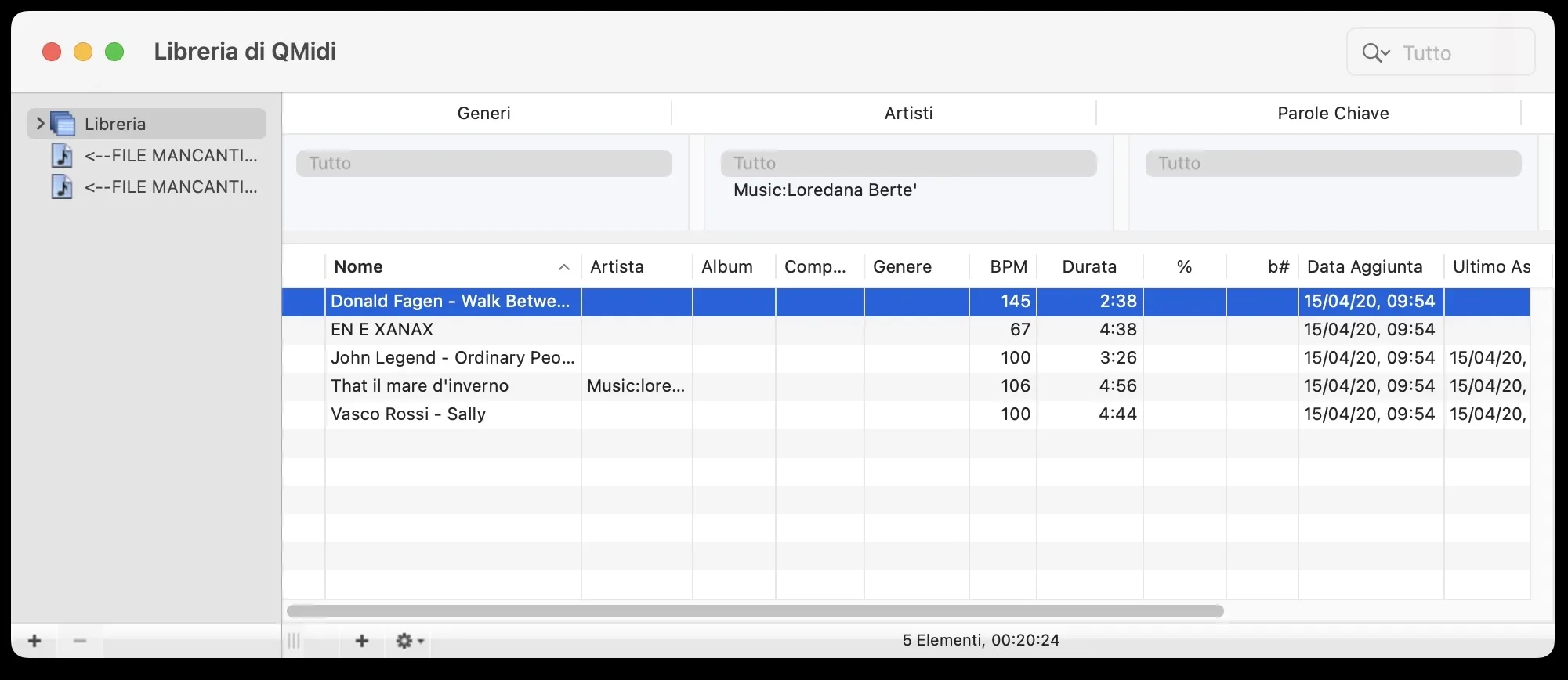Screen dimensions: 1568x680
Task: Add a song using the list plus button
Action: tap(361, 641)
